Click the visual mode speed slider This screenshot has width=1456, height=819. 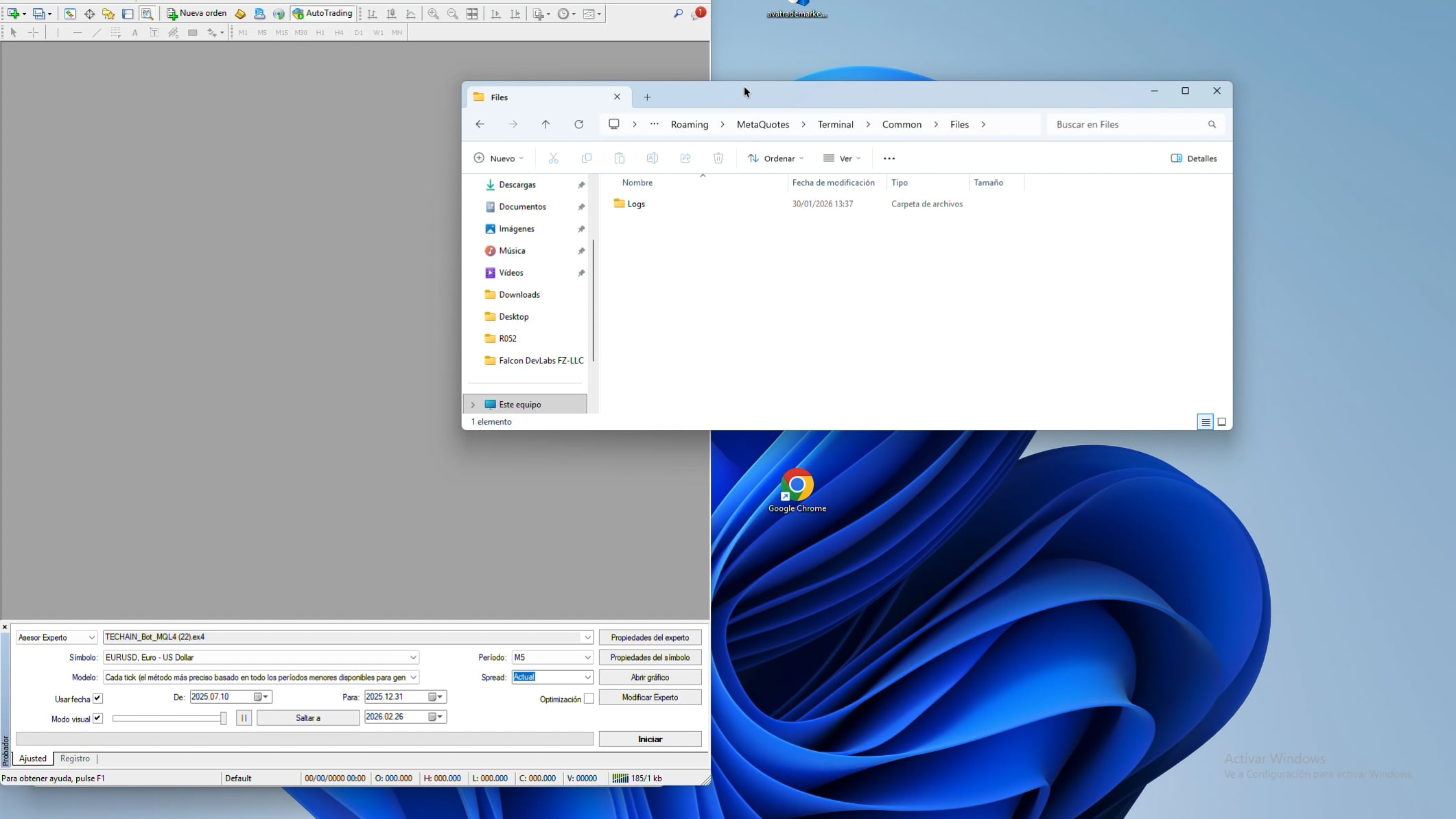point(169,718)
